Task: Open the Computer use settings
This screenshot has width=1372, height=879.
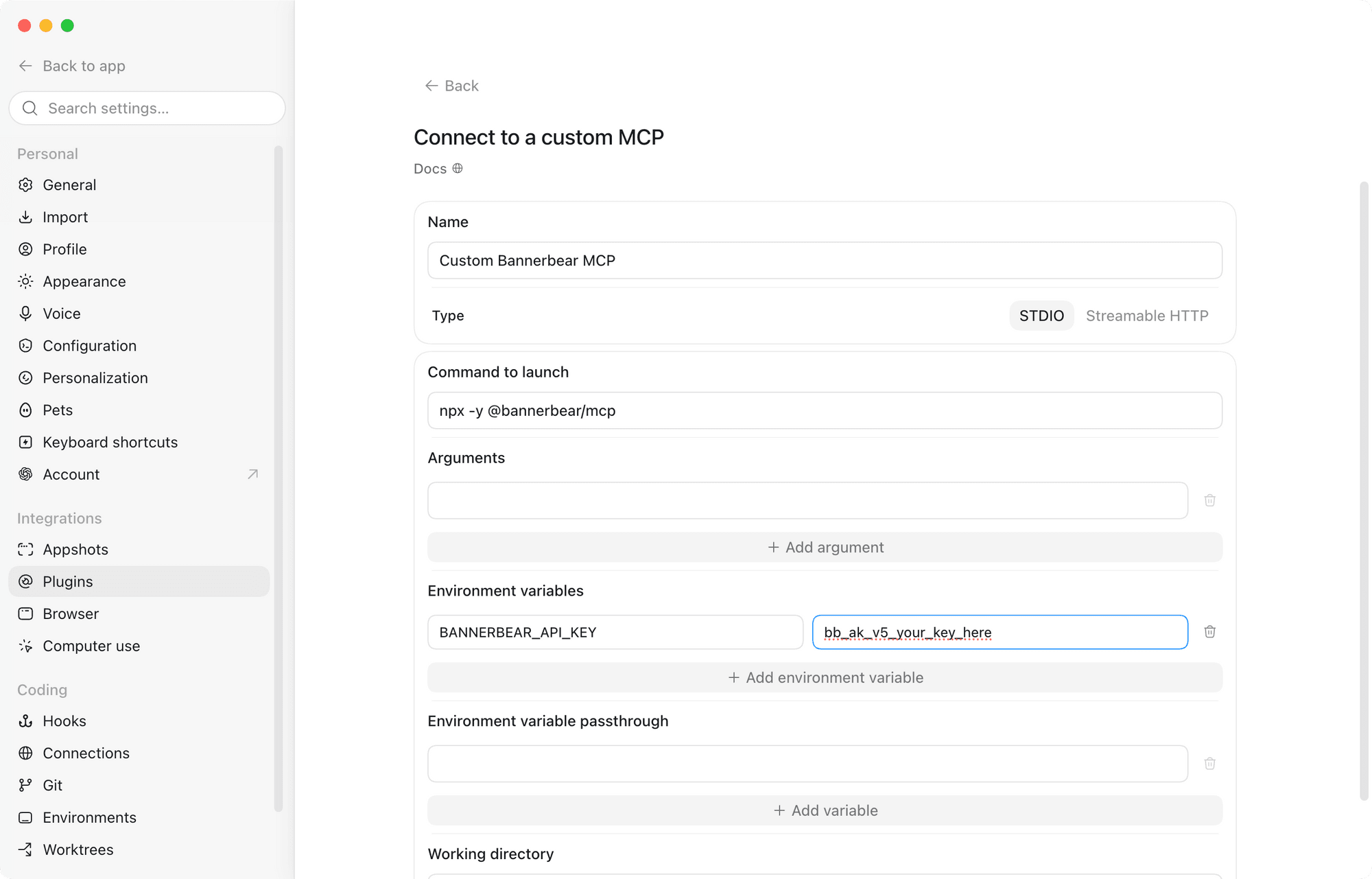Action: pyautogui.click(x=139, y=646)
